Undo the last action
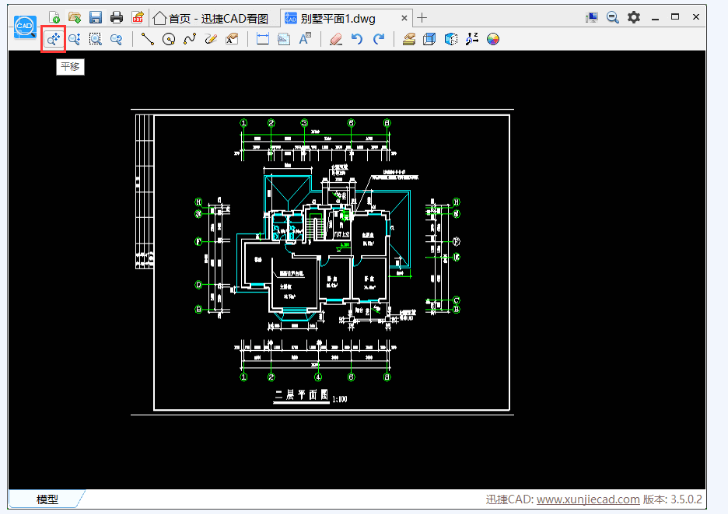The height and width of the screenshot is (514, 728). [357, 39]
